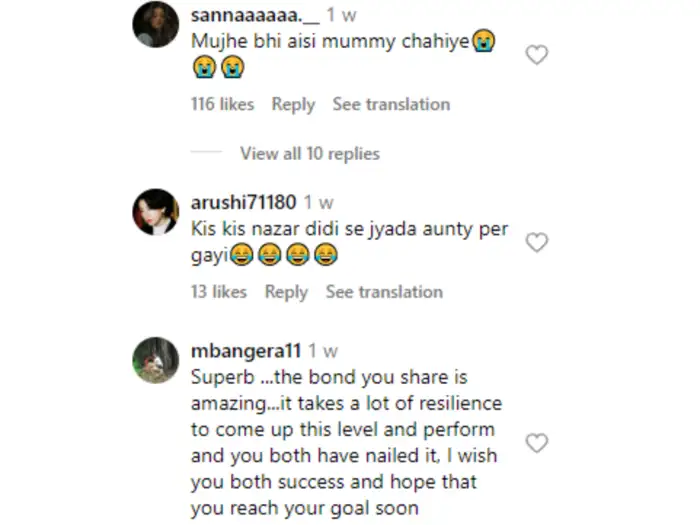The width and height of the screenshot is (700, 525).
Task: Open the arushi71180 username link
Action: (x=243, y=202)
